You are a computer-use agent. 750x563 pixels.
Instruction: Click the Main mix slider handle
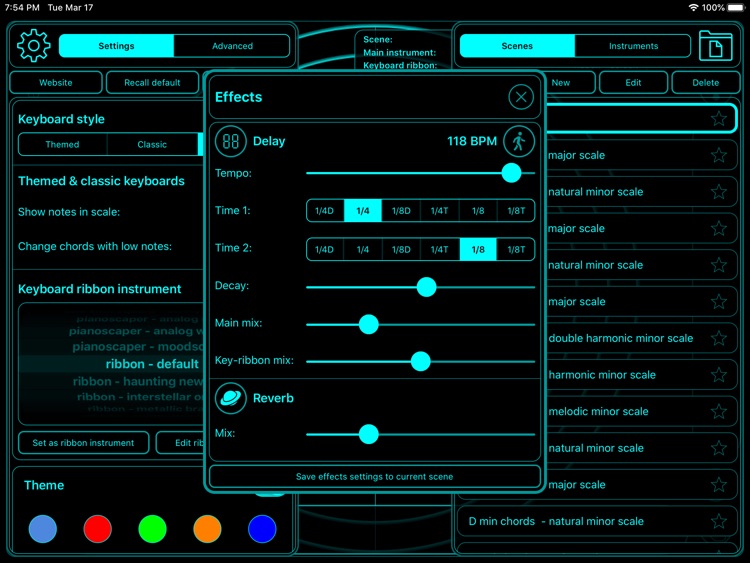coord(369,324)
